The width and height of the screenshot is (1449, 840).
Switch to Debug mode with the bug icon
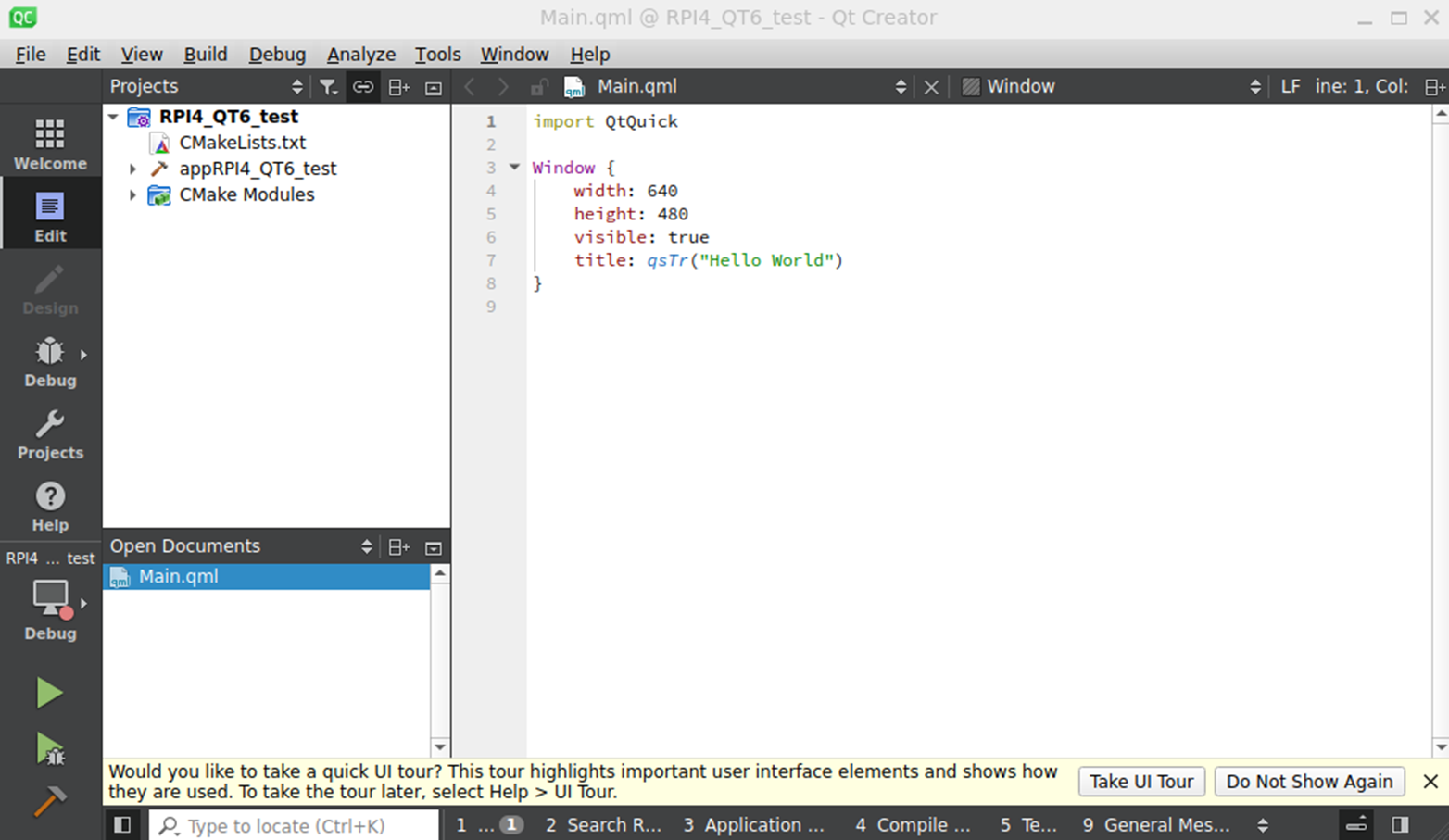[x=50, y=361]
